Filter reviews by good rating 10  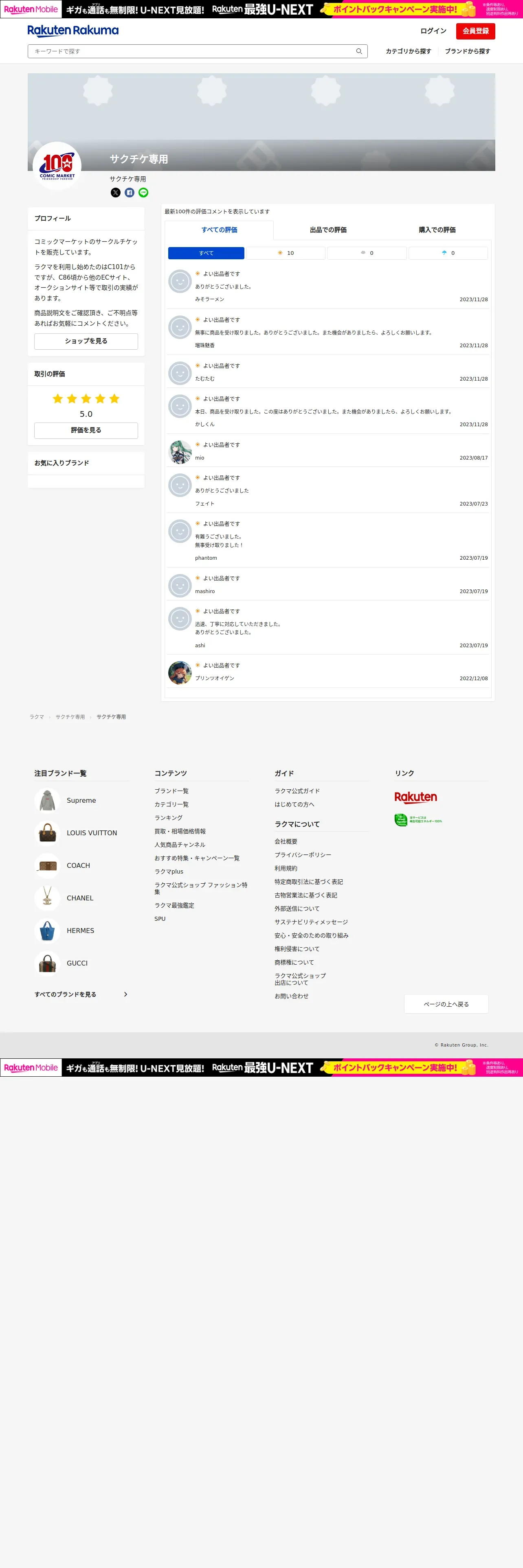pos(286,253)
